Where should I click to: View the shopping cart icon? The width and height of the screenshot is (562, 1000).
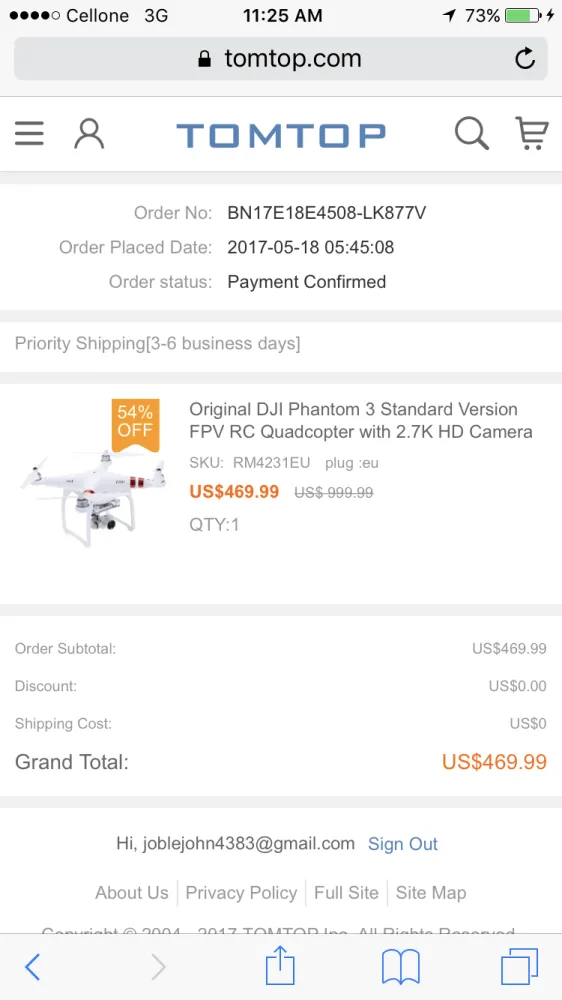pos(531,134)
